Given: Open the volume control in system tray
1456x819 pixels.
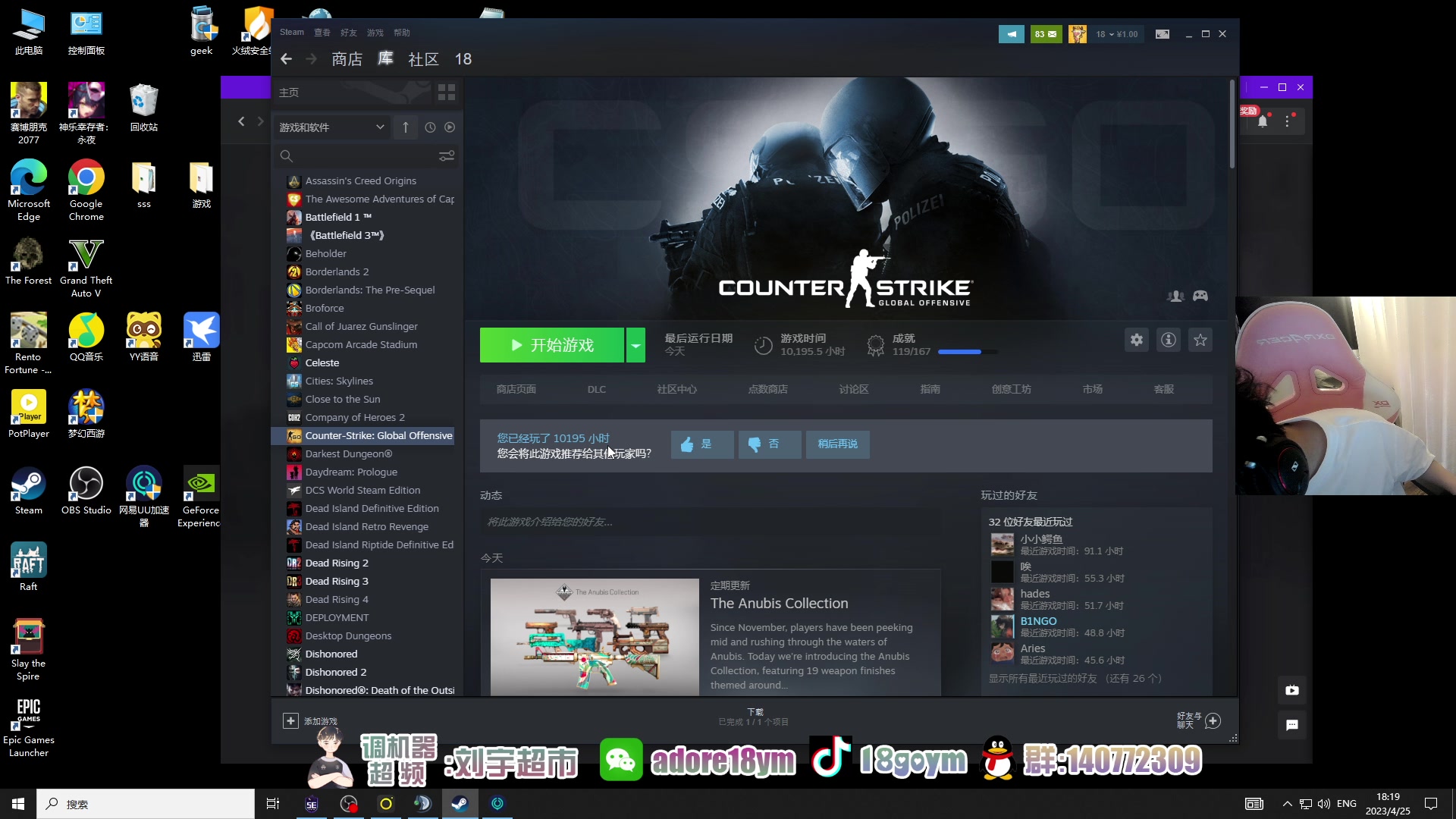Looking at the screenshot, I should (1324, 804).
